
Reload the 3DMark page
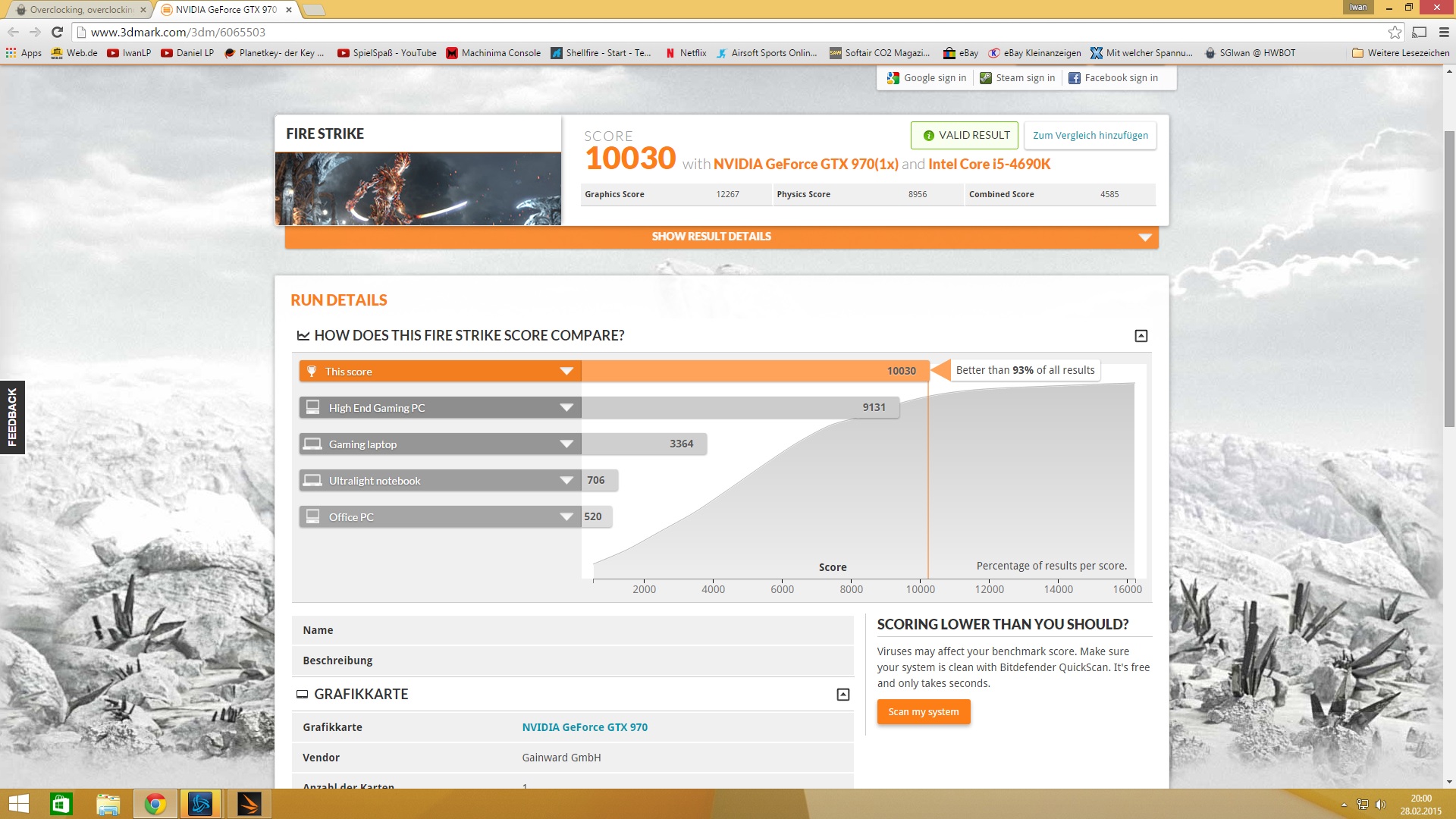click(57, 32)
